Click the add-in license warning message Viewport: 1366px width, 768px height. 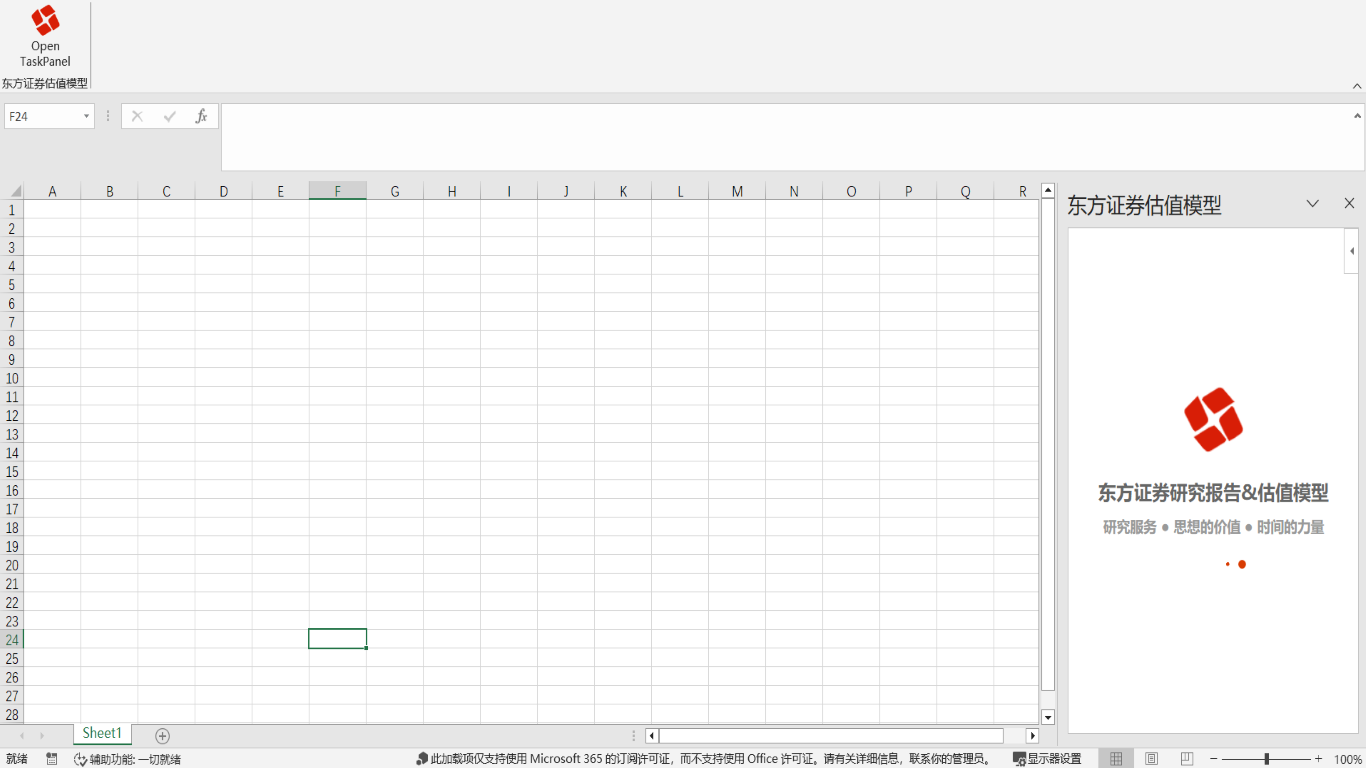[704, 759]
